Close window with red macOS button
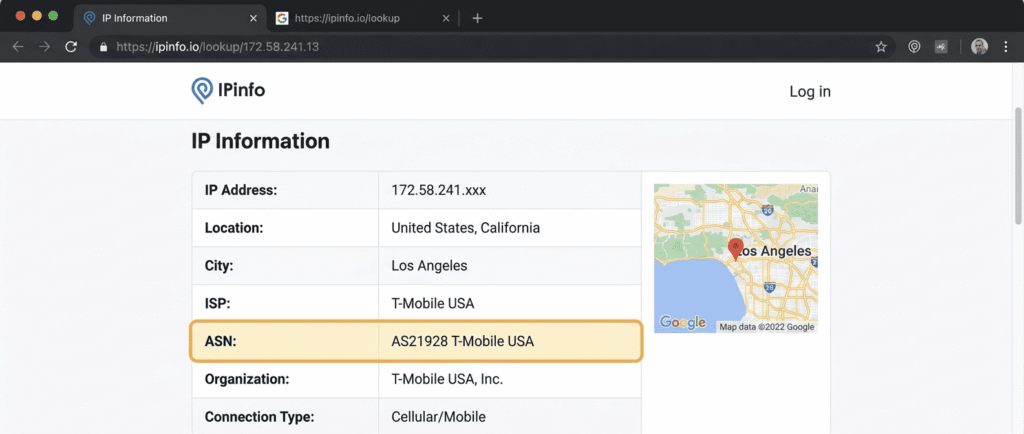1024x434 pixels. coord(20,16)
